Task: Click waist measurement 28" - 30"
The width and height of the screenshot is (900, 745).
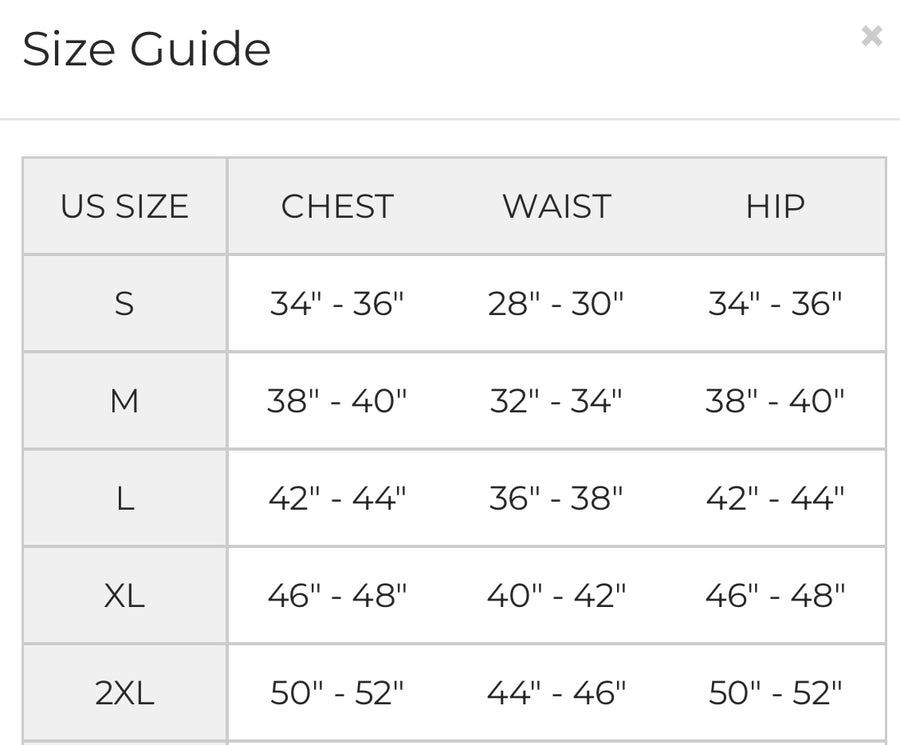Action: point(556,304)
